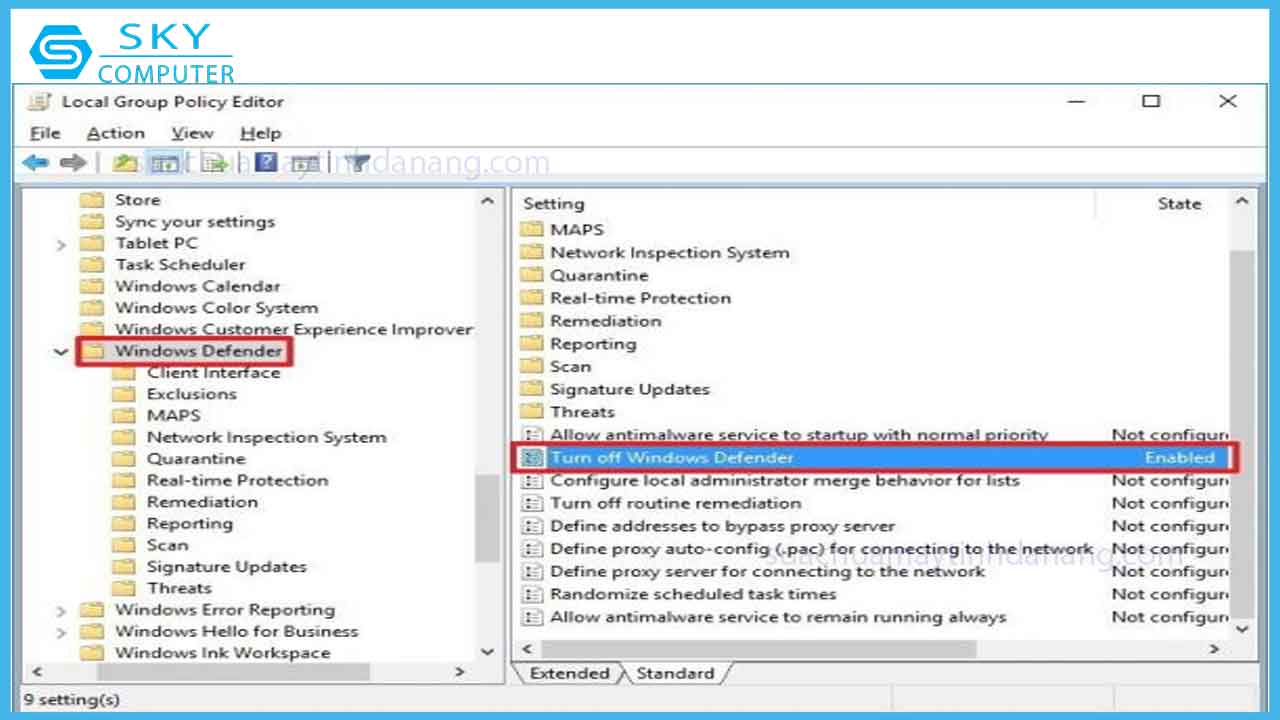Viewport: 1280px width, 720px height.
Task: Select Network Inspection System in the tree
Action: coord(266,437)
